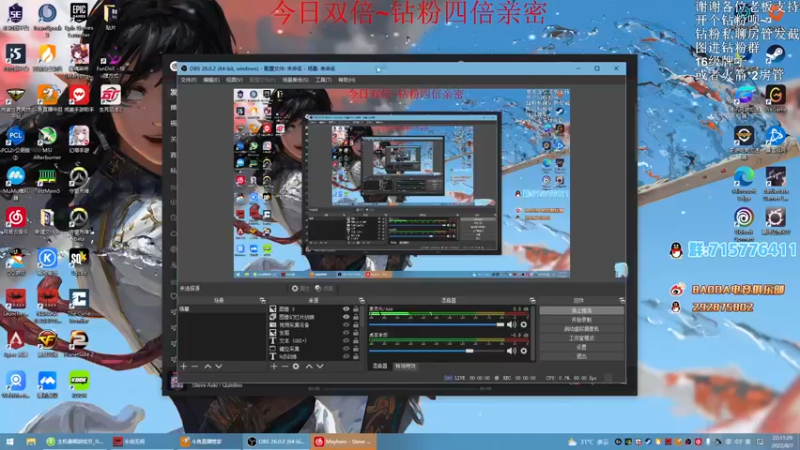Pop out the 来源 panel dock icon
This screenshot has height=450, width=800.
(x=361, y=301)
